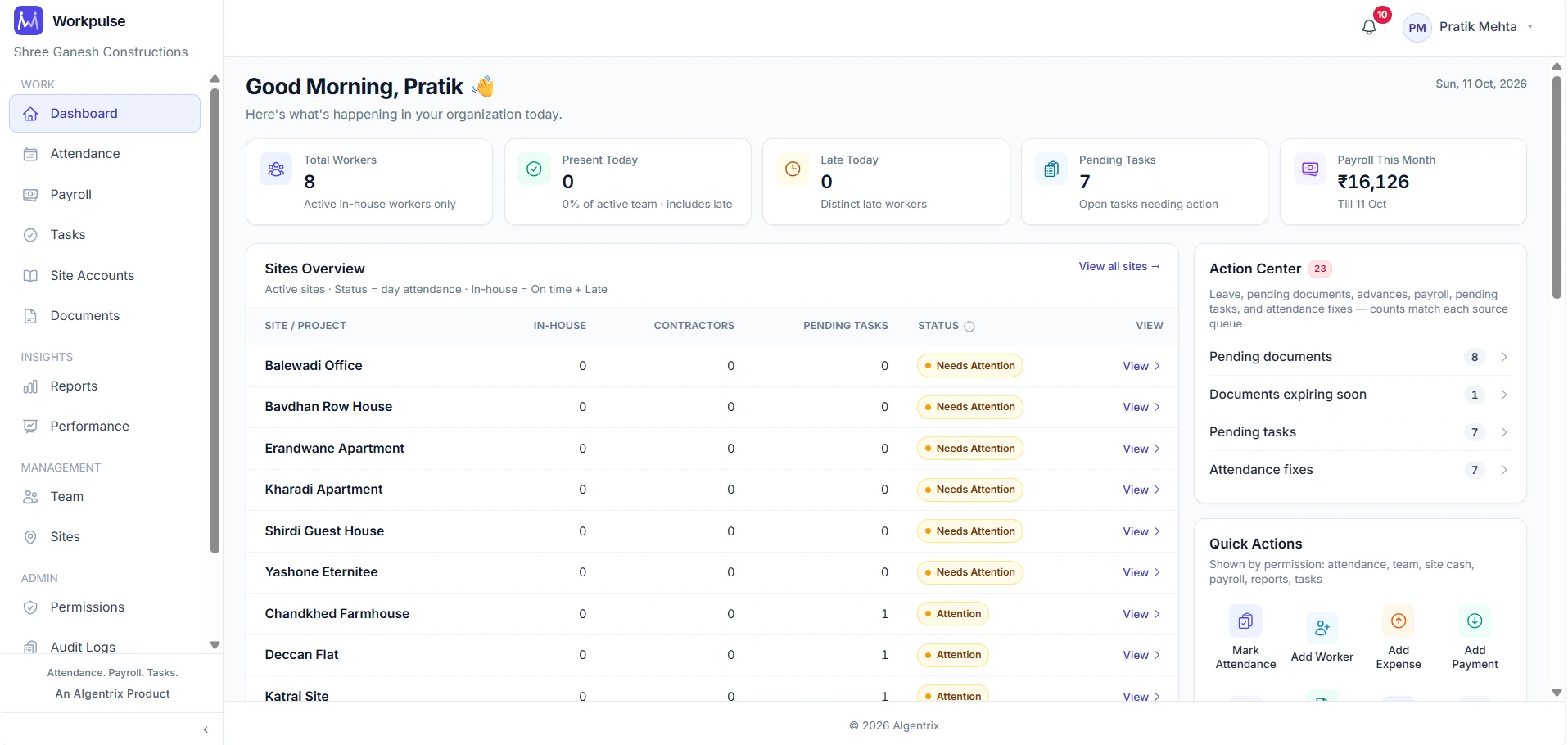View the Balewadi Office site
Viewport: 1568px width, 745px height.
coord(1141,367)
